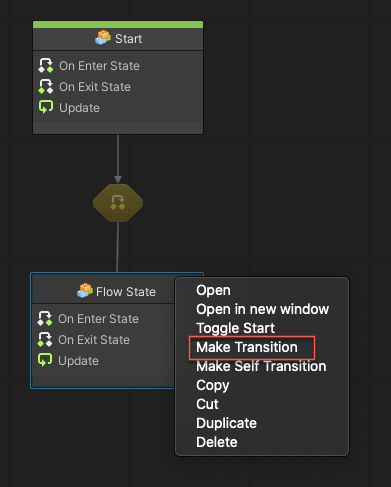Select Cut from the context menu
The width and height of the screenshot is (391, 487).
point(207,404)
